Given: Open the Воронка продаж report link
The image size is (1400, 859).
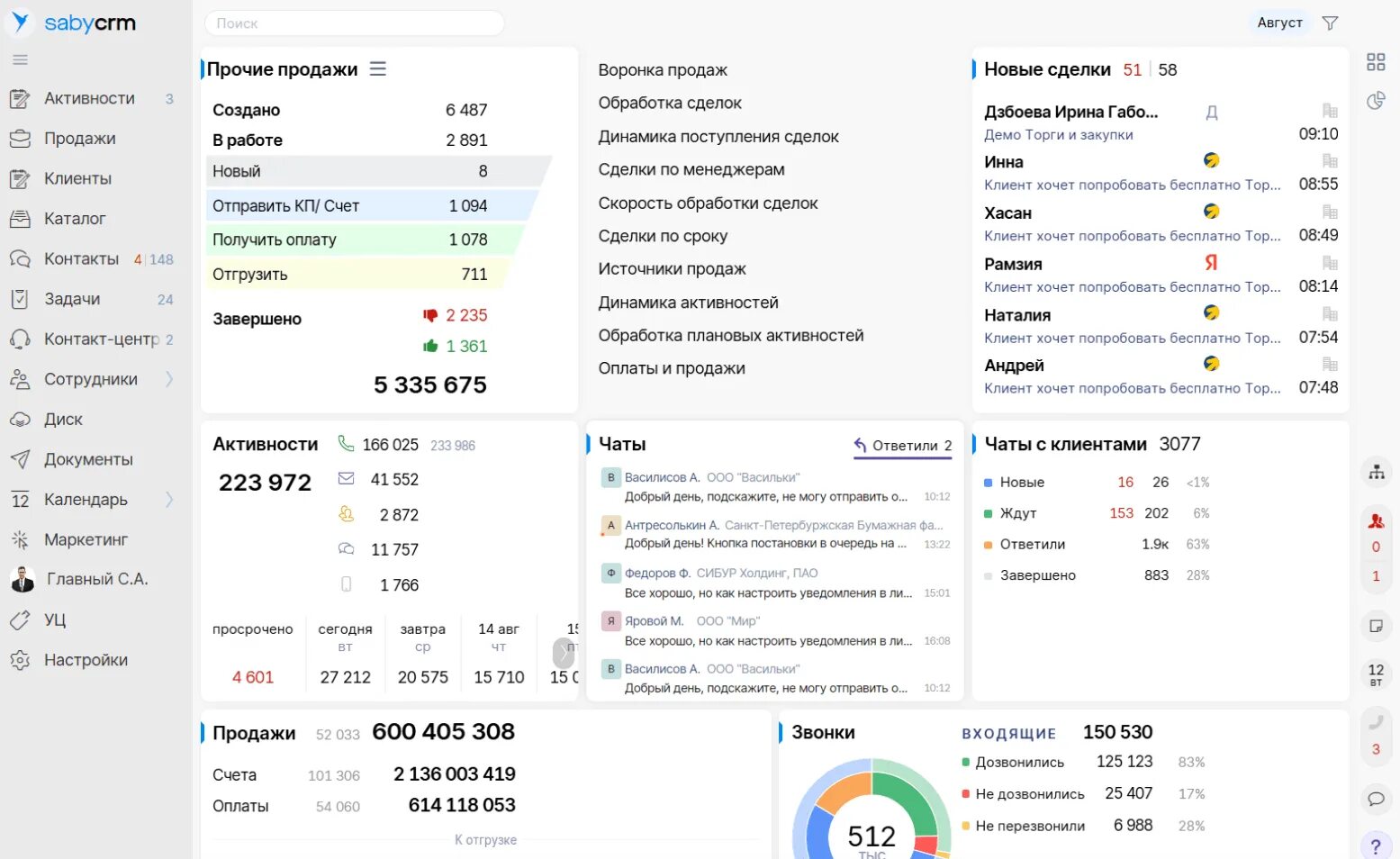Looking at the screenshot, I should [664, 69].
